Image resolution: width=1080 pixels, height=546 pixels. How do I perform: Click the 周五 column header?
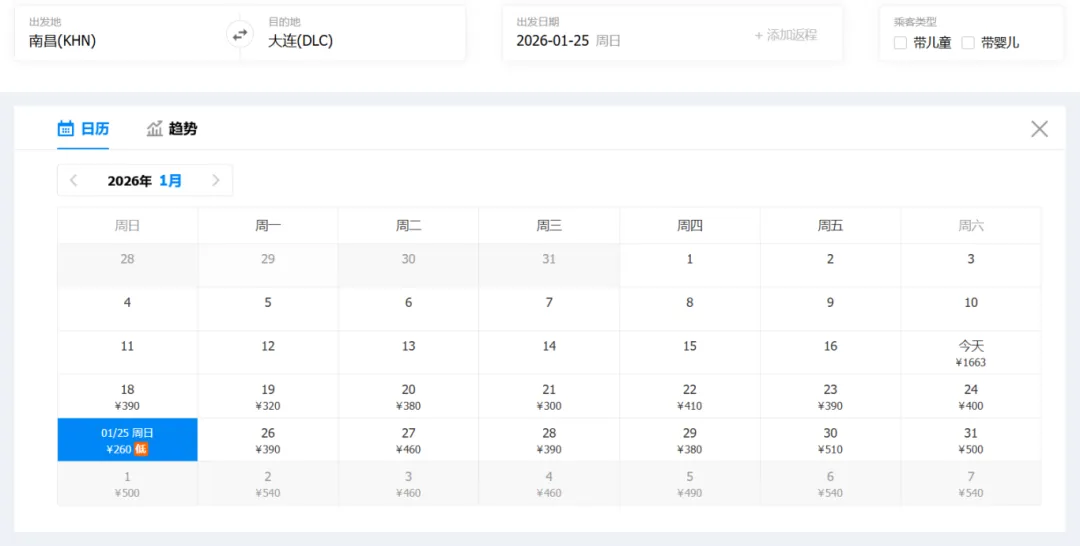click(x=831, y=225)
